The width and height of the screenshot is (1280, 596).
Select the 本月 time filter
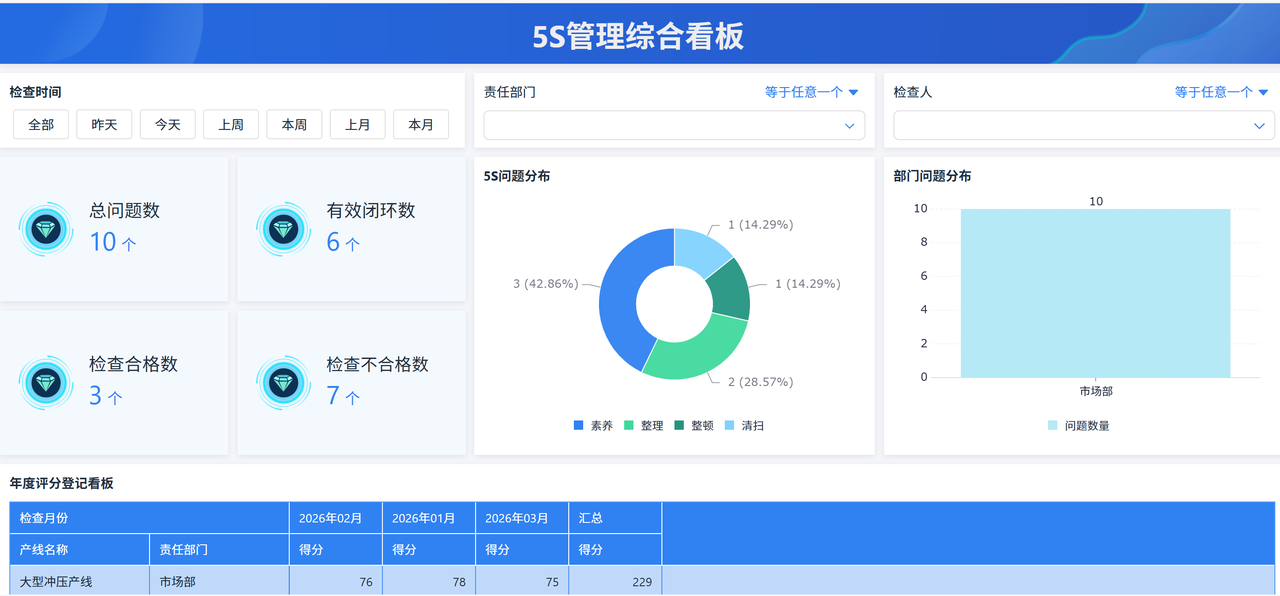click(421, 125)
